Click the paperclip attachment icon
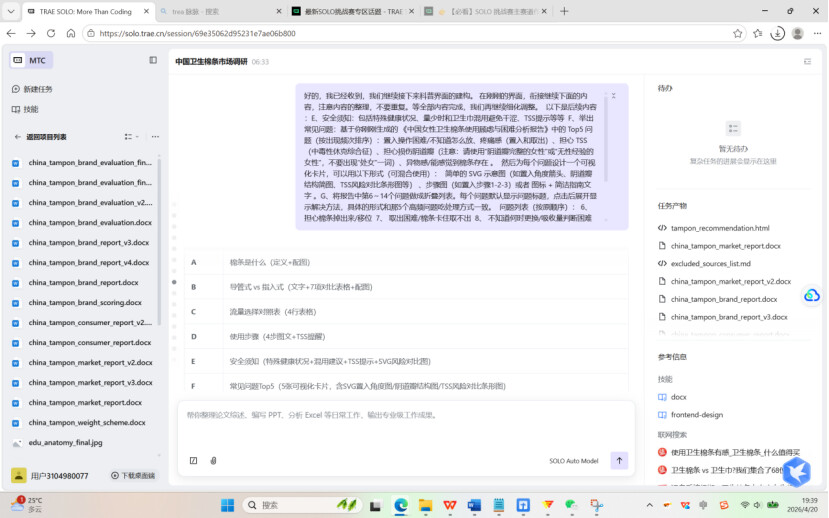829x518 pixels. [213, 461]
